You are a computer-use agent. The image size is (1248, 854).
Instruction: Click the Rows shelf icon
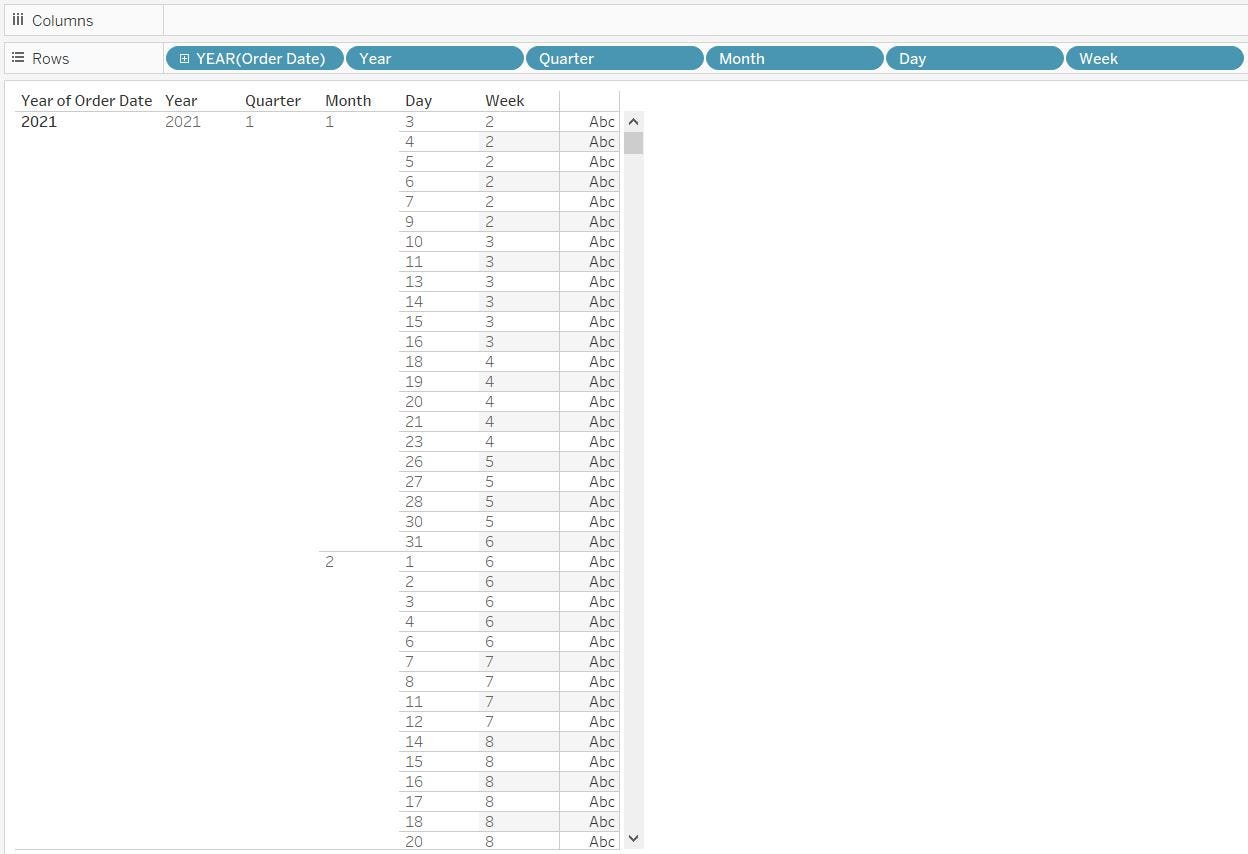click(20, 58)
